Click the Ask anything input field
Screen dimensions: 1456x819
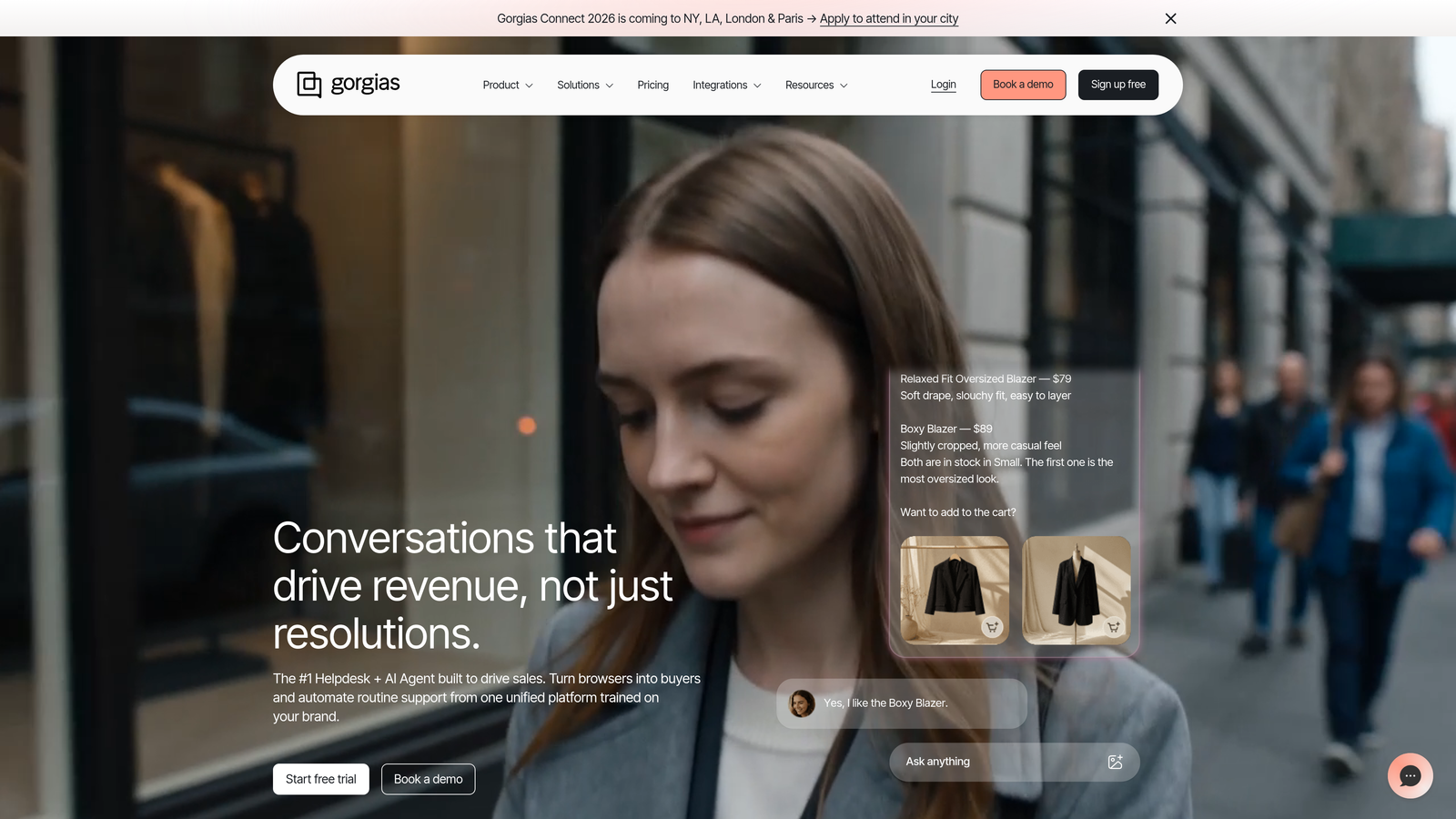1014,762
